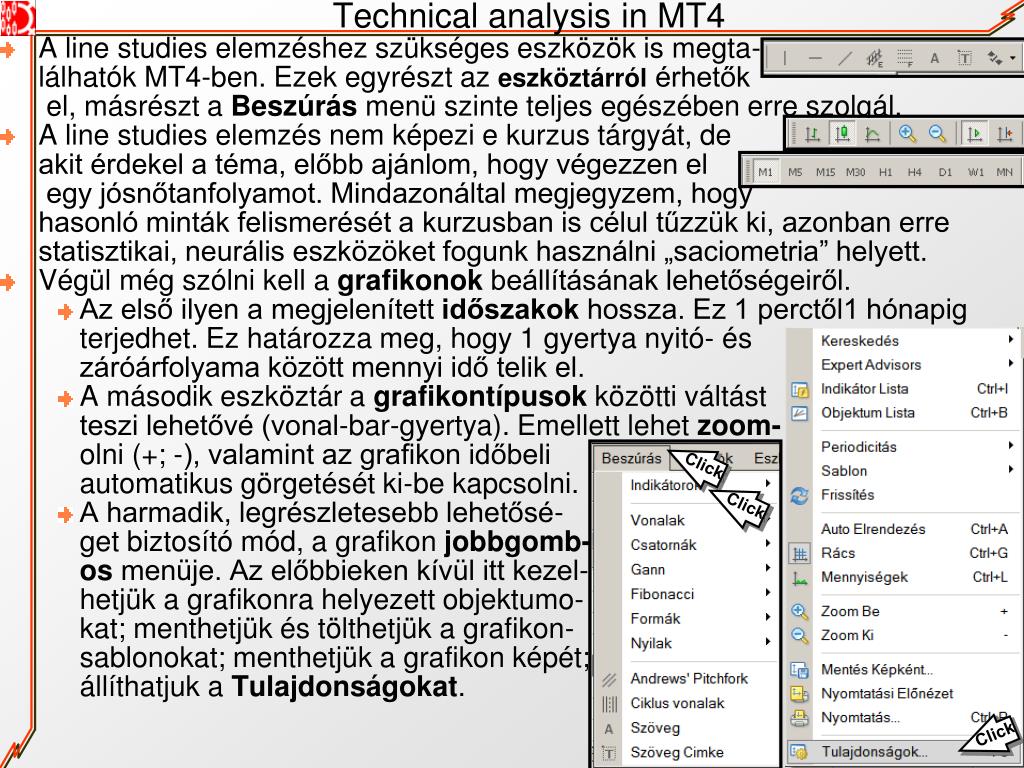Select the MN timeframe button
1024x768 pixels.
(1004, 172)
